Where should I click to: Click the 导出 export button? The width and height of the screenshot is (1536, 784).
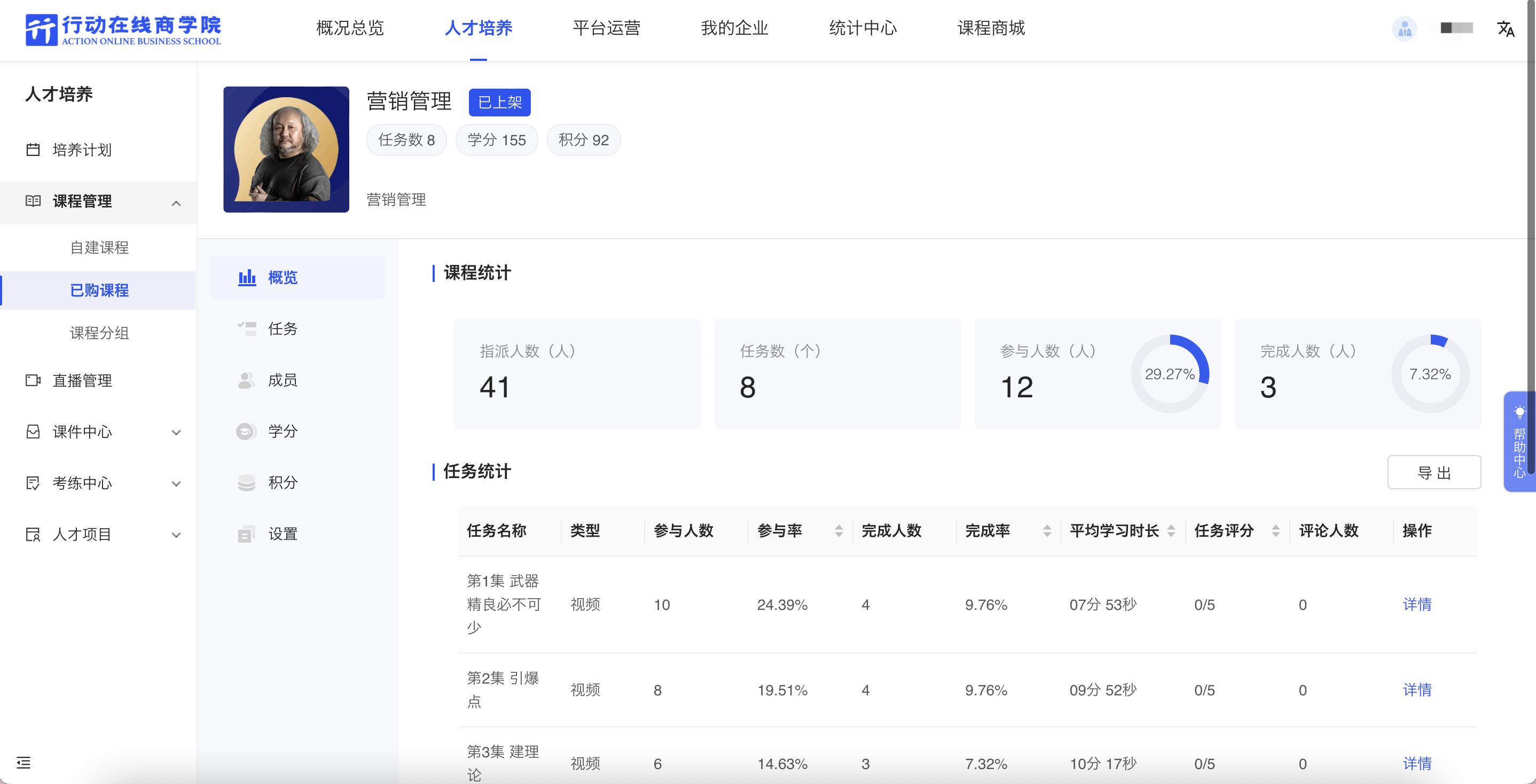point(1433,472)
